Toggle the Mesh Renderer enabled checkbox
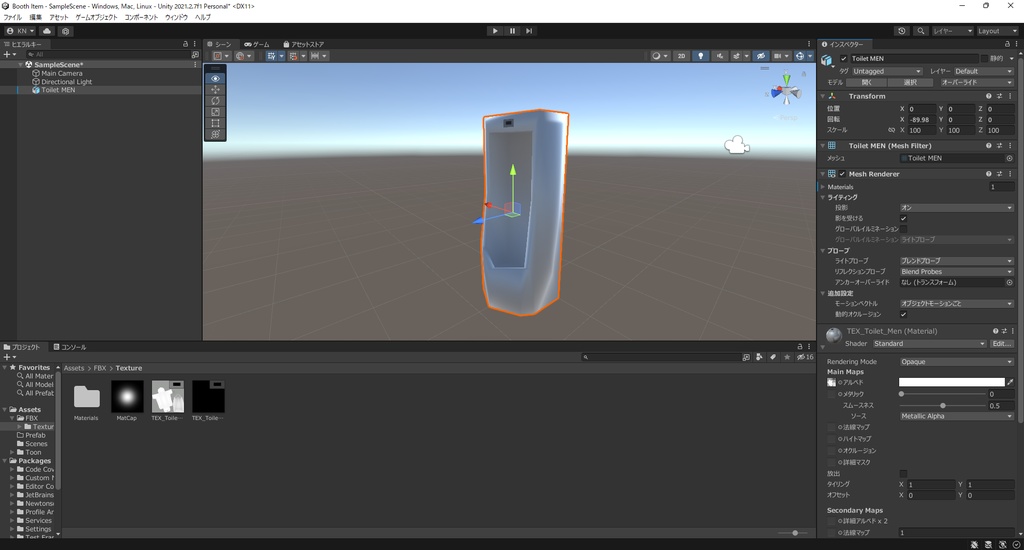Screen dimensions: 1024x550 click(842, 174)
